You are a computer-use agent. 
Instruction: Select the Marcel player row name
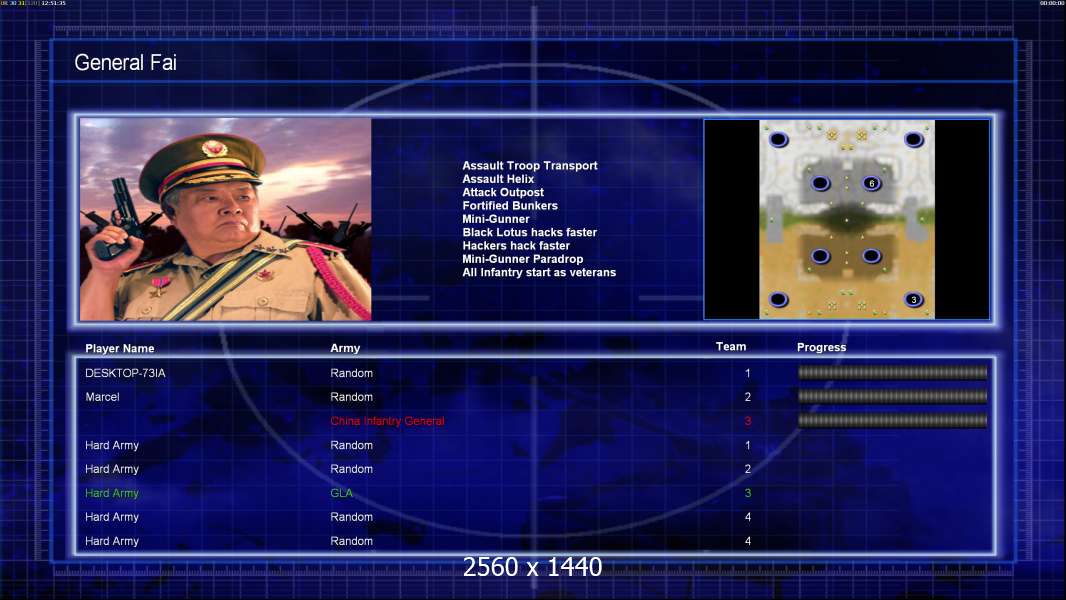(x=102, y=397)
